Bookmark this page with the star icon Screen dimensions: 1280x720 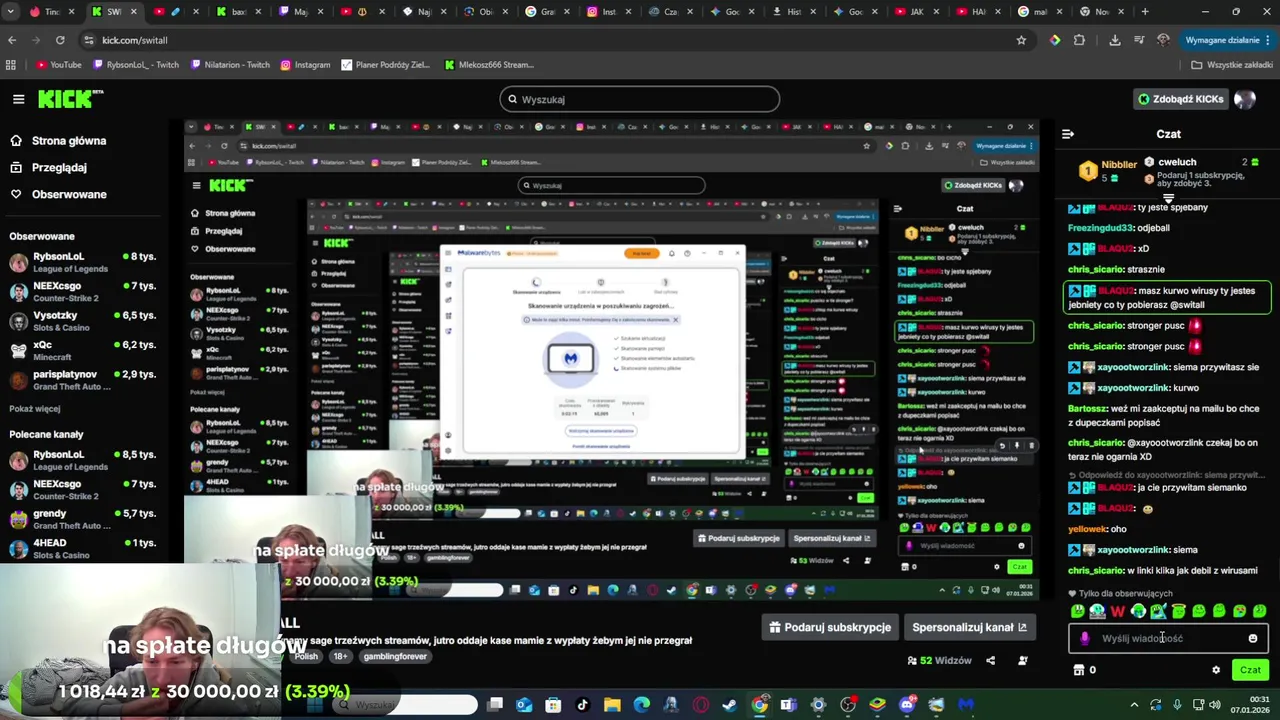point(1021,40)
